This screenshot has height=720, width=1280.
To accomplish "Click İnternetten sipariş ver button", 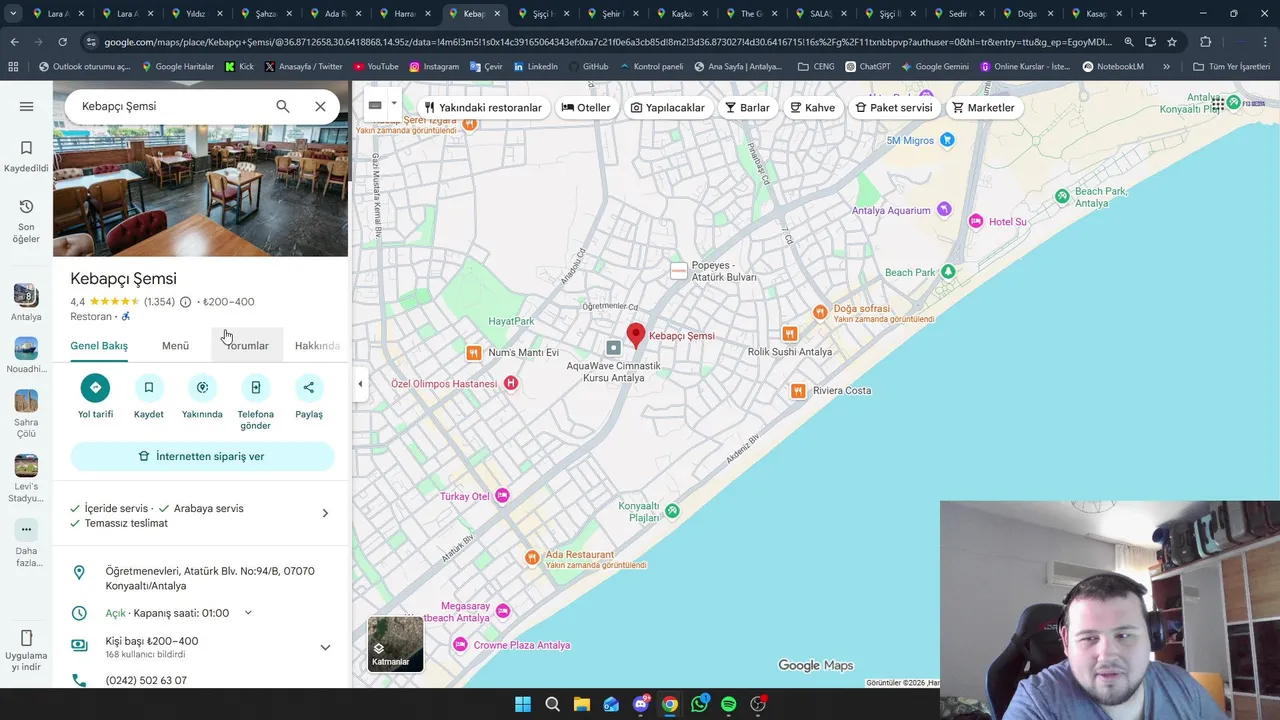I will (202, 456).
